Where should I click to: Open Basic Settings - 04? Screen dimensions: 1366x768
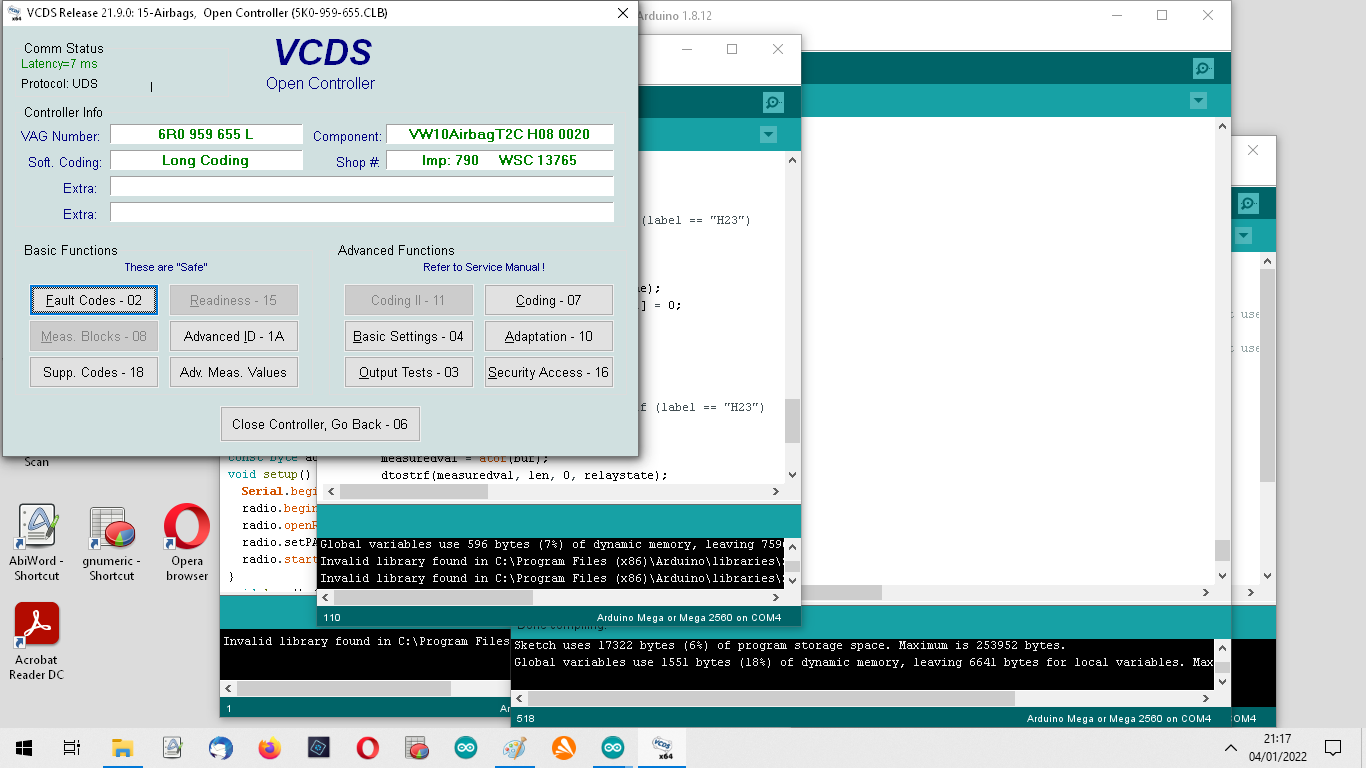tap(409, 336)
